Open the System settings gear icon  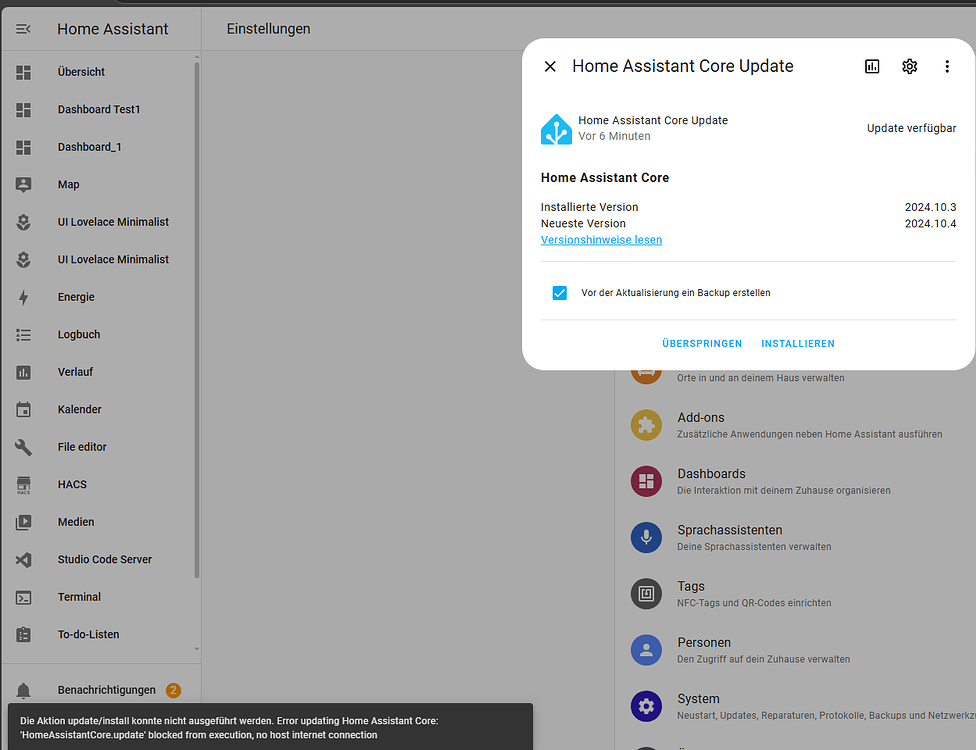(646, 706)
